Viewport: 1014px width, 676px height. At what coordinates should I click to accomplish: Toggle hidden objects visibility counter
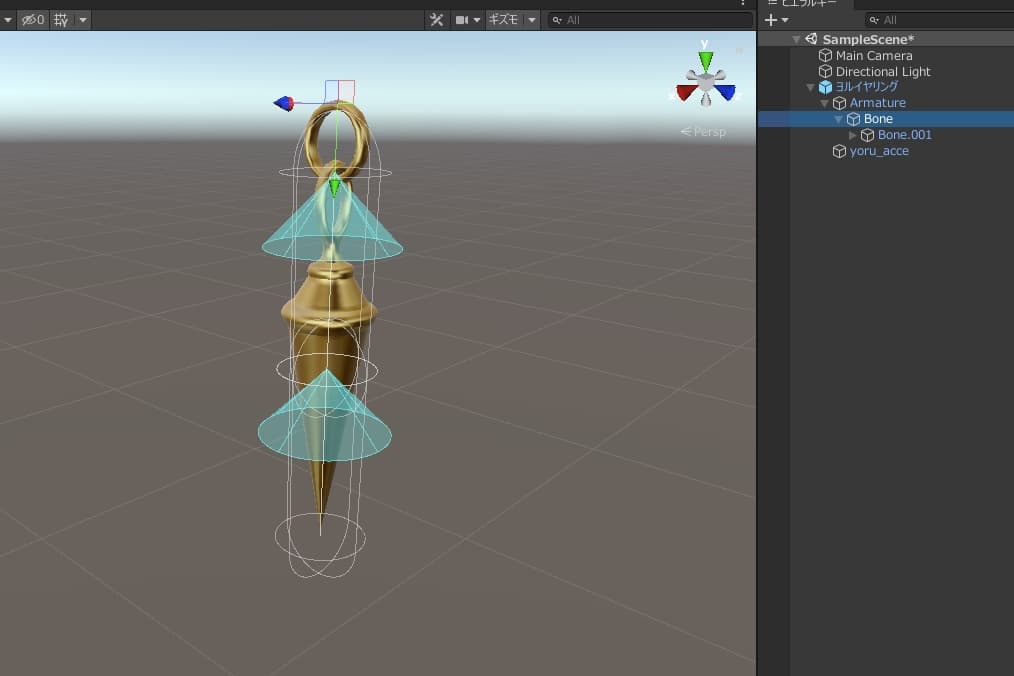point(32,20)
